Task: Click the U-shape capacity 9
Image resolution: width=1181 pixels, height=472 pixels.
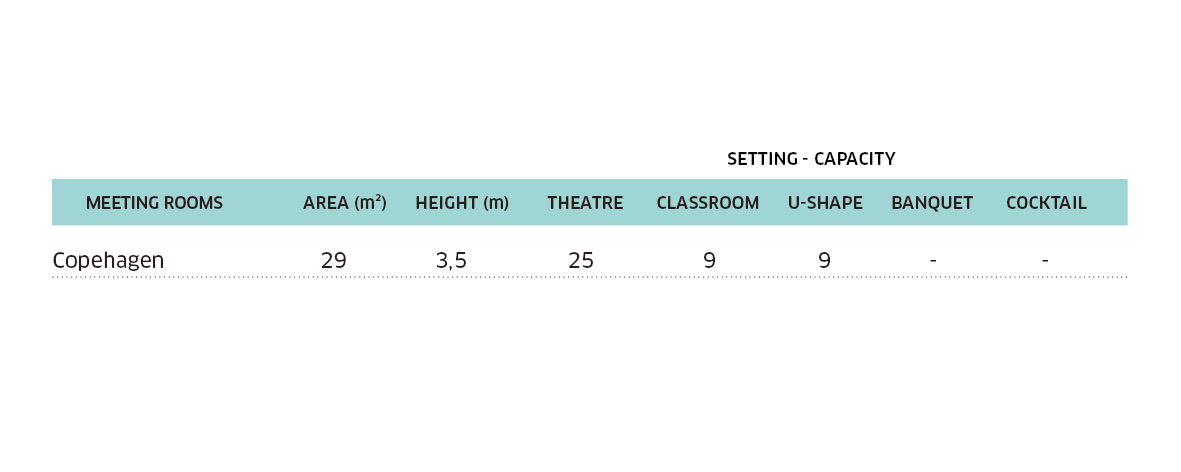Action: 825,260
